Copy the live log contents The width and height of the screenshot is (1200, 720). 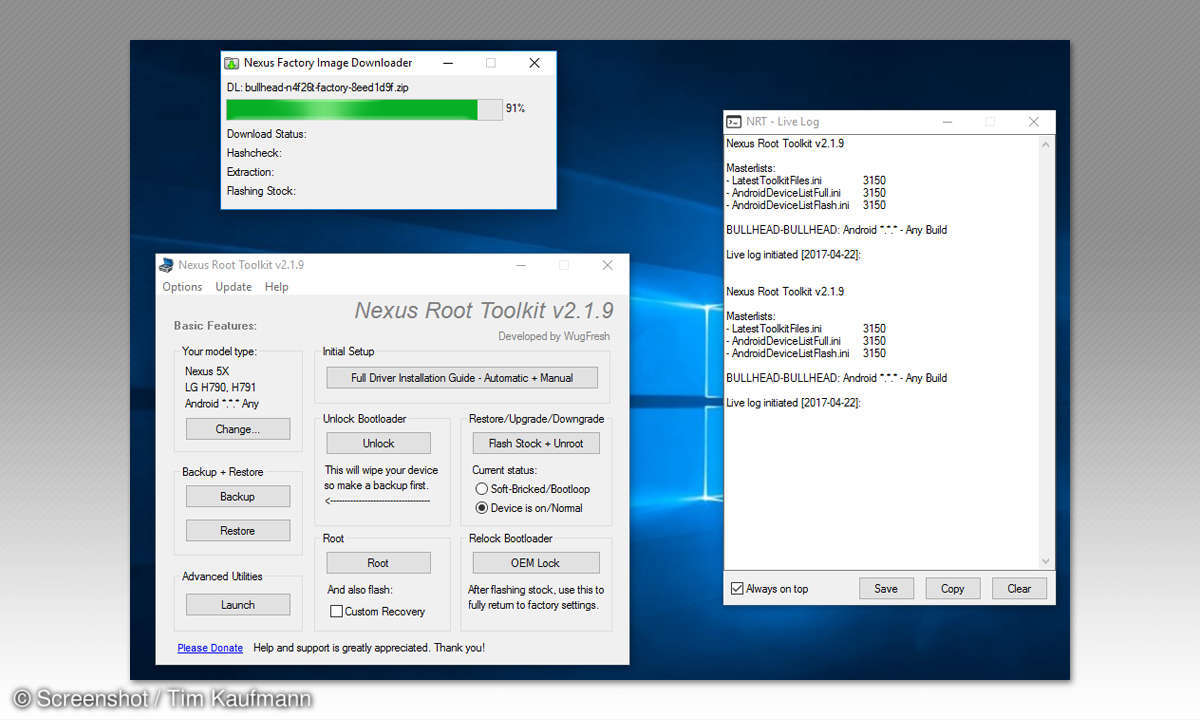(x=953, y=589)
